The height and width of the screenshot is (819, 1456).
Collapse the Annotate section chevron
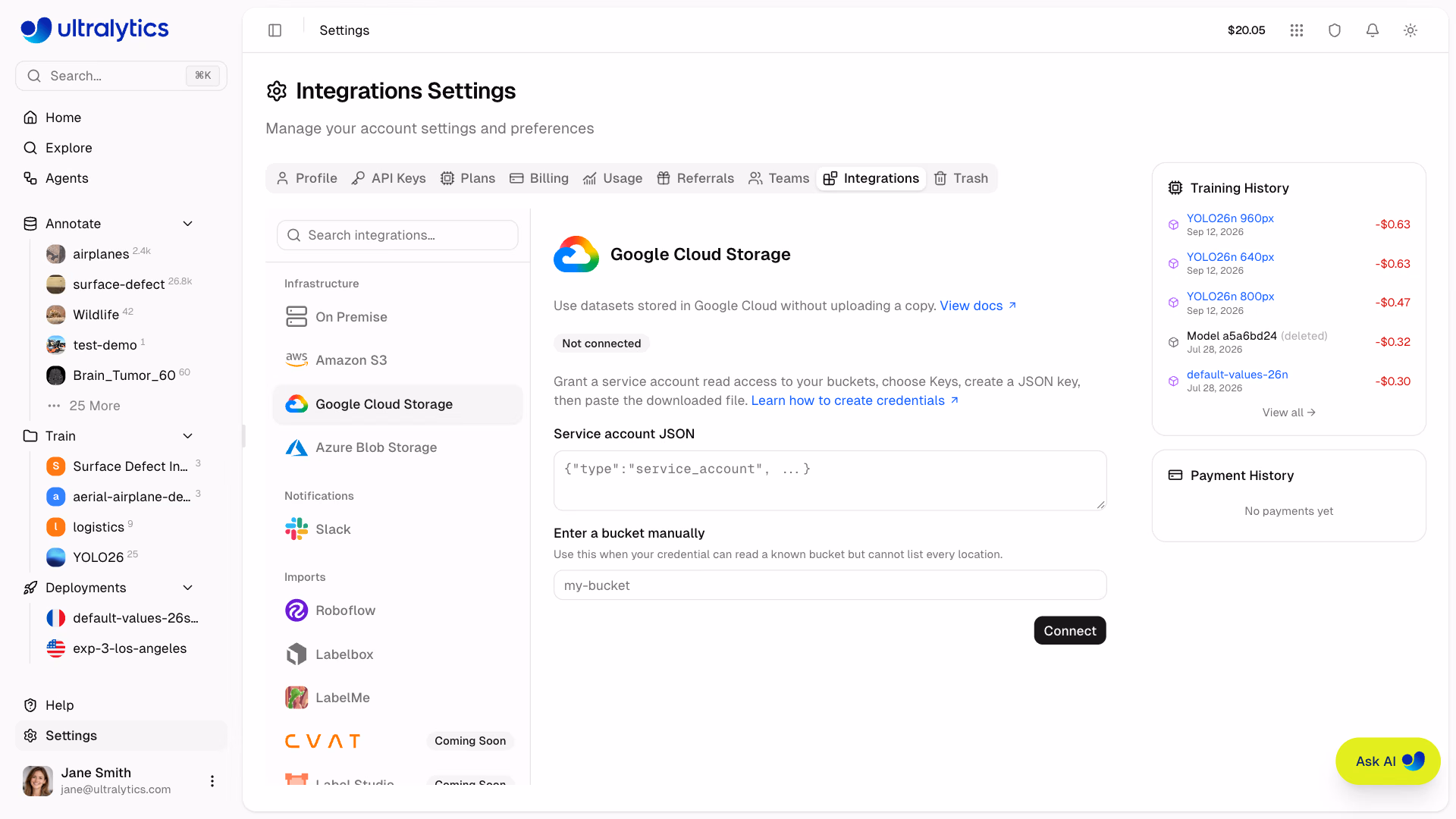(188, 224)
